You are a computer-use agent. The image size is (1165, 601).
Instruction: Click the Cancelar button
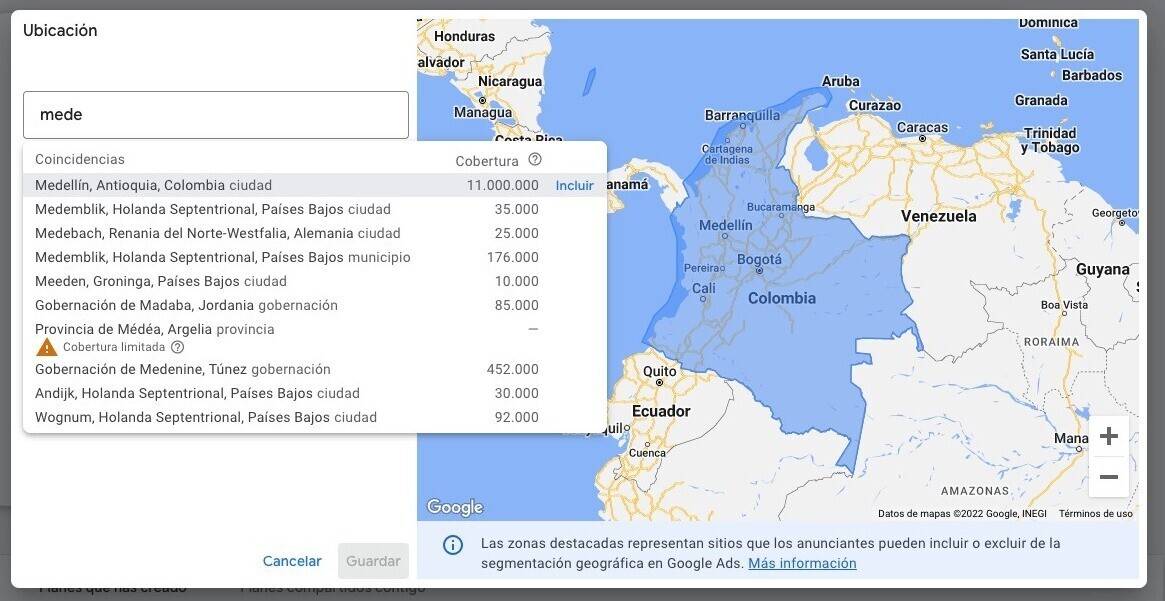292,561
